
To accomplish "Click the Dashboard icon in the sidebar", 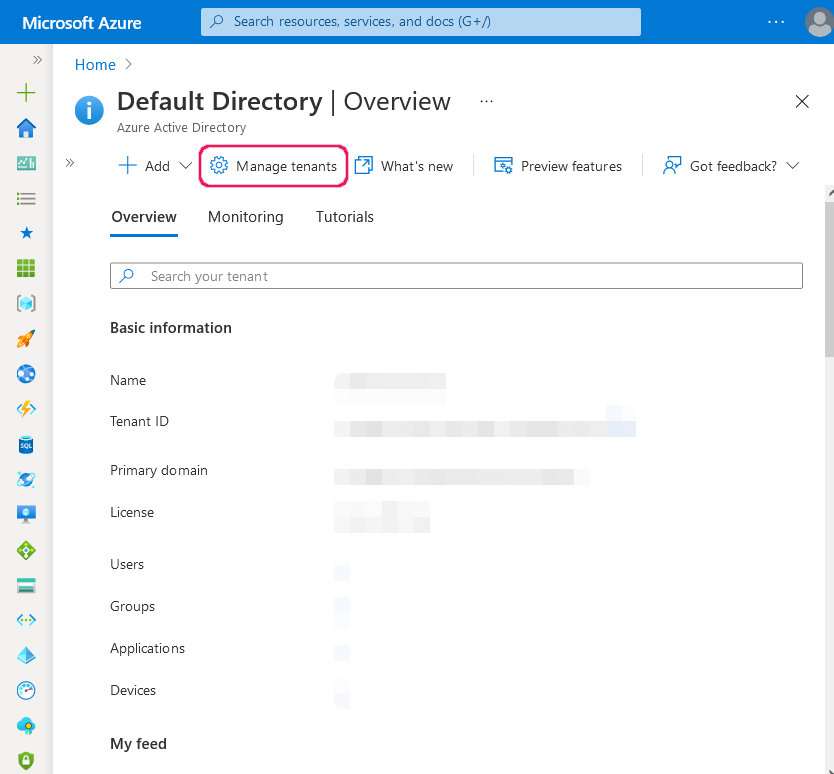I will point(26,163).
